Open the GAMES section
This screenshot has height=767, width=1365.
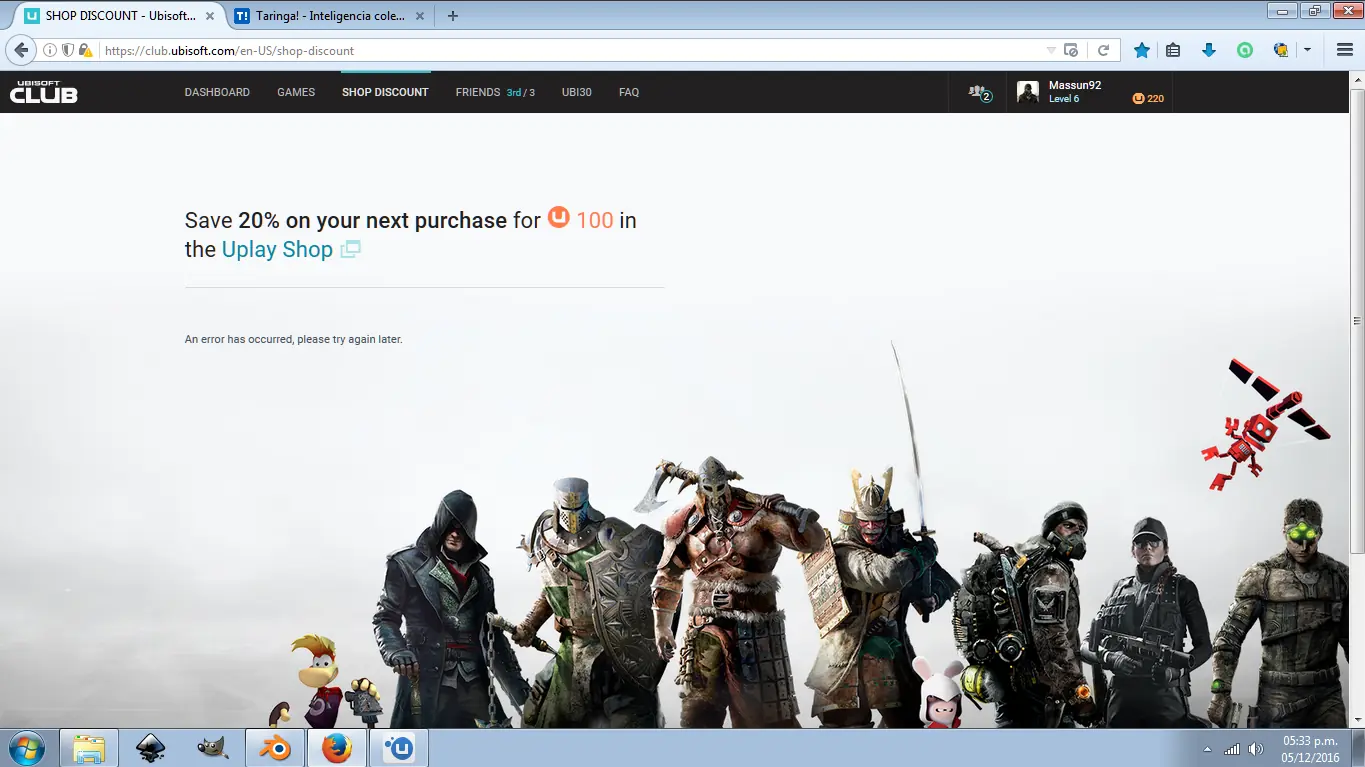coord(296,92)
